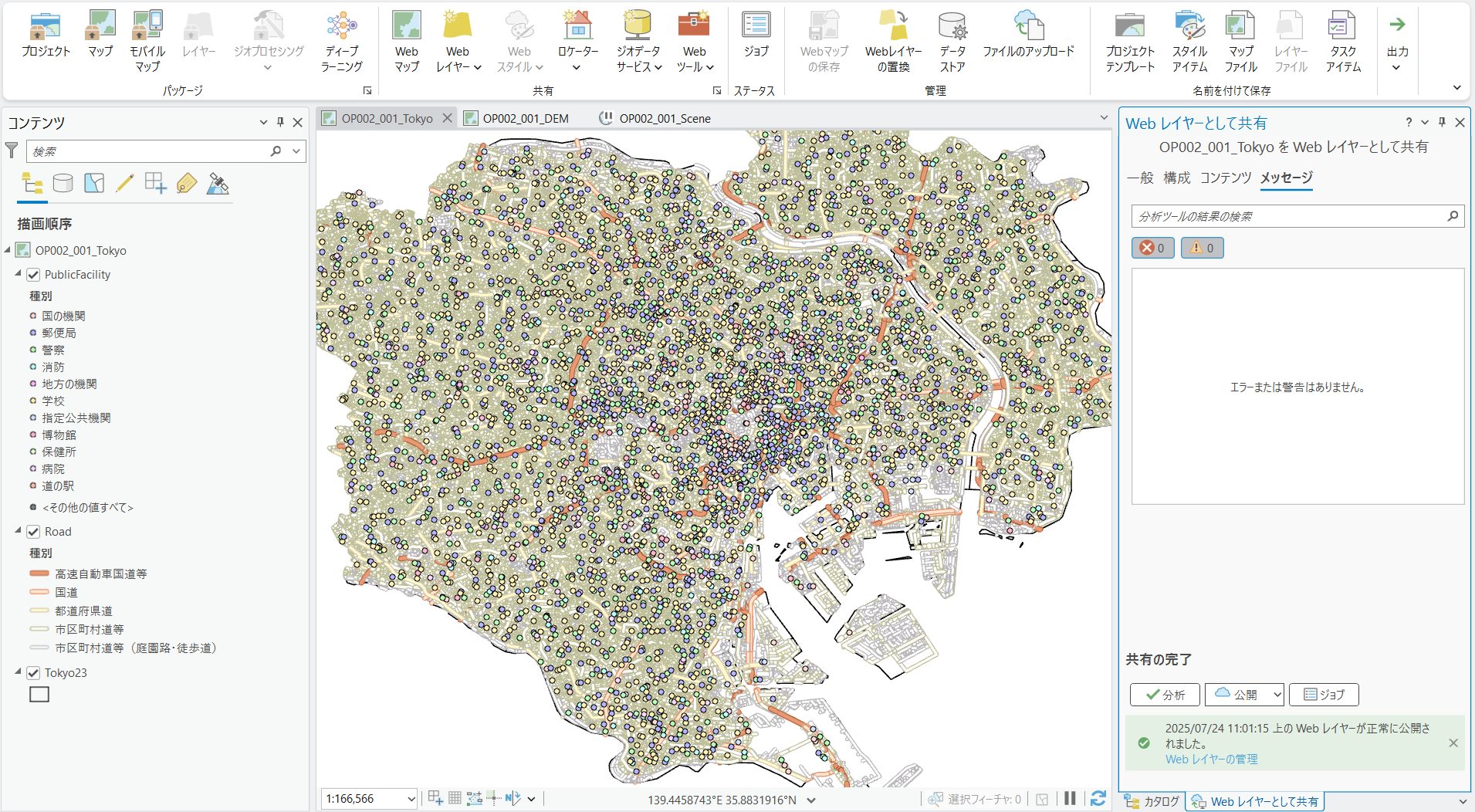The image size is (1475, 812).
Task: Uncheck the PublicFacility layer checkbox
Action: pos(34,275)
